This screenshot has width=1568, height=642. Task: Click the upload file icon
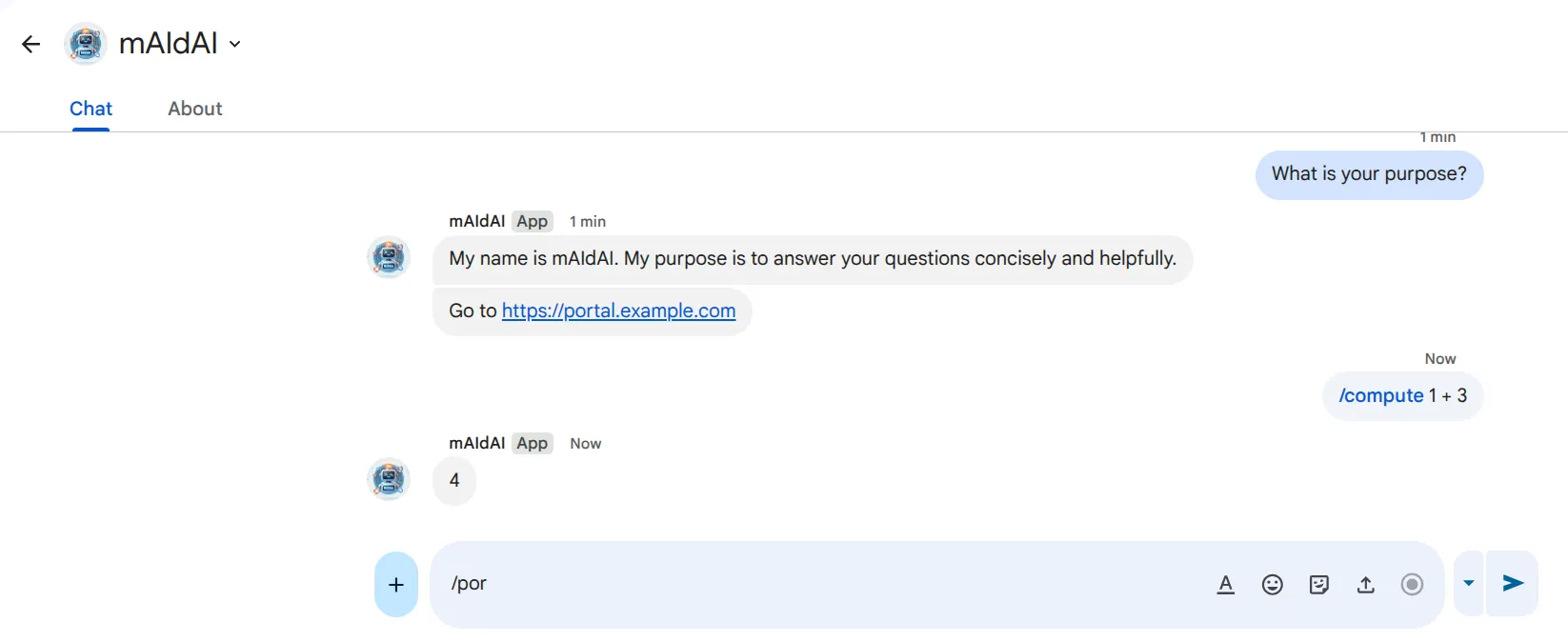1365,585
